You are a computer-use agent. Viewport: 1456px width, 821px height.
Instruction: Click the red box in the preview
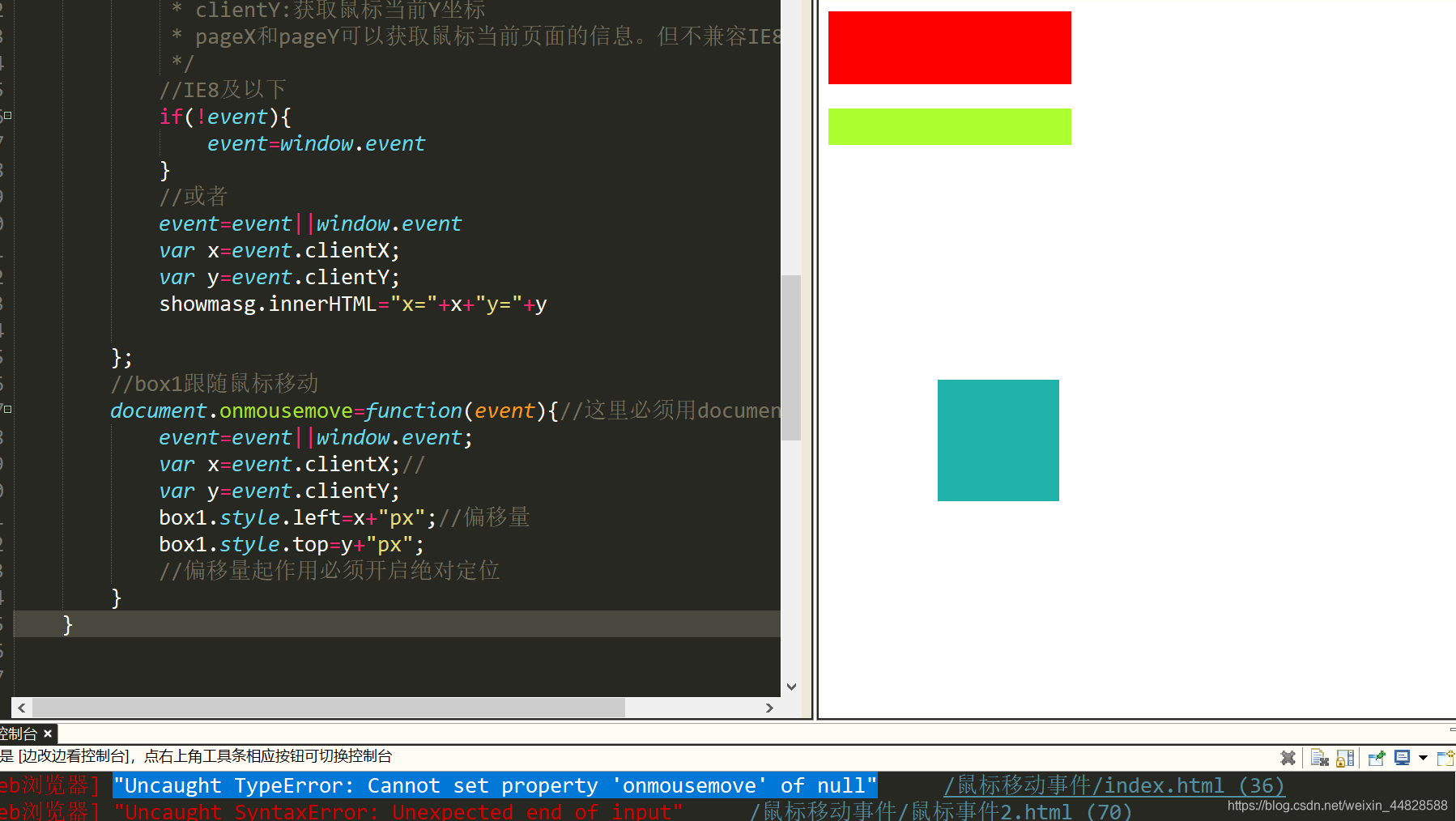949,48
